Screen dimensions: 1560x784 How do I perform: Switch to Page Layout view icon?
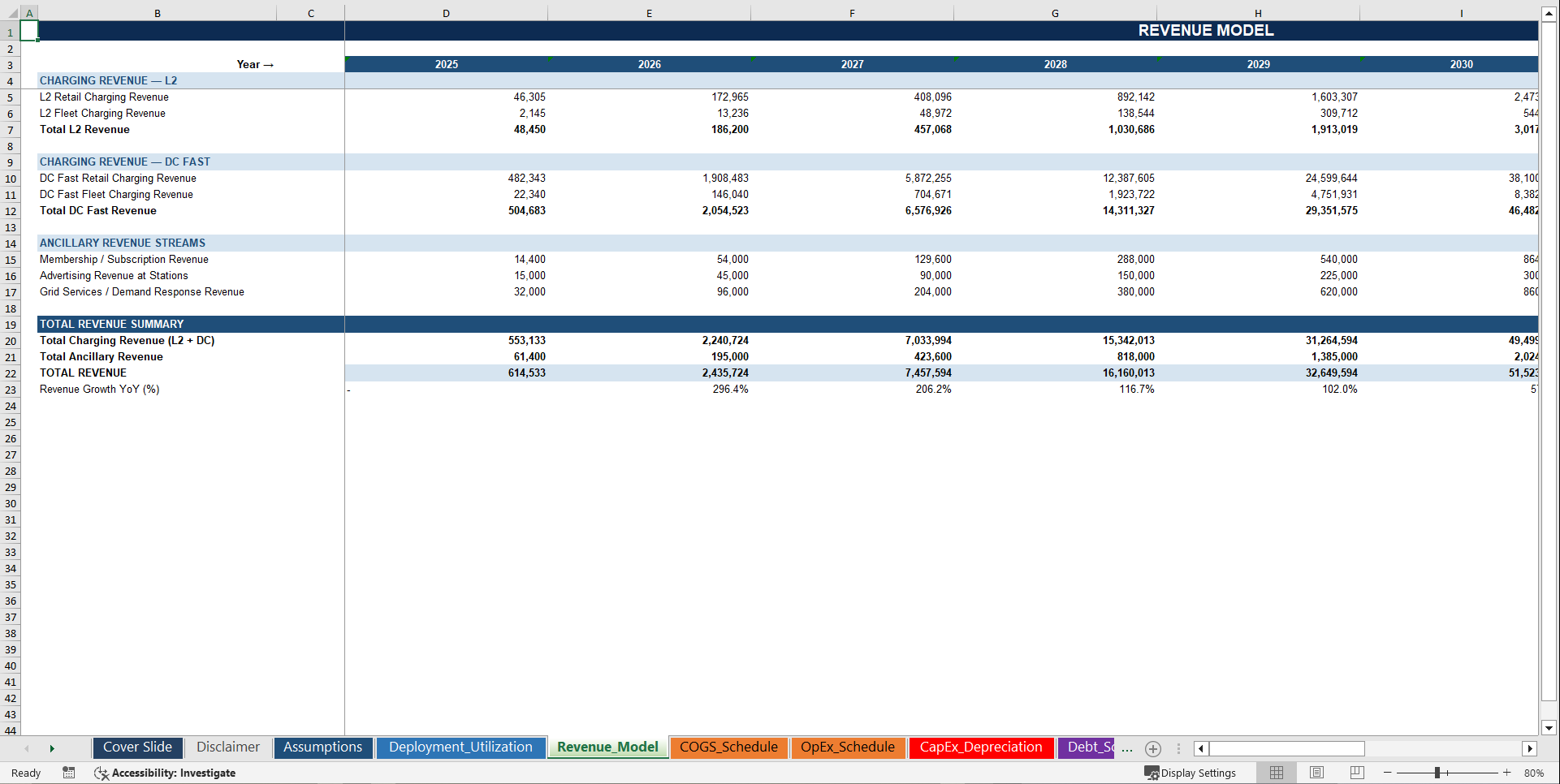click(1316, 773)
